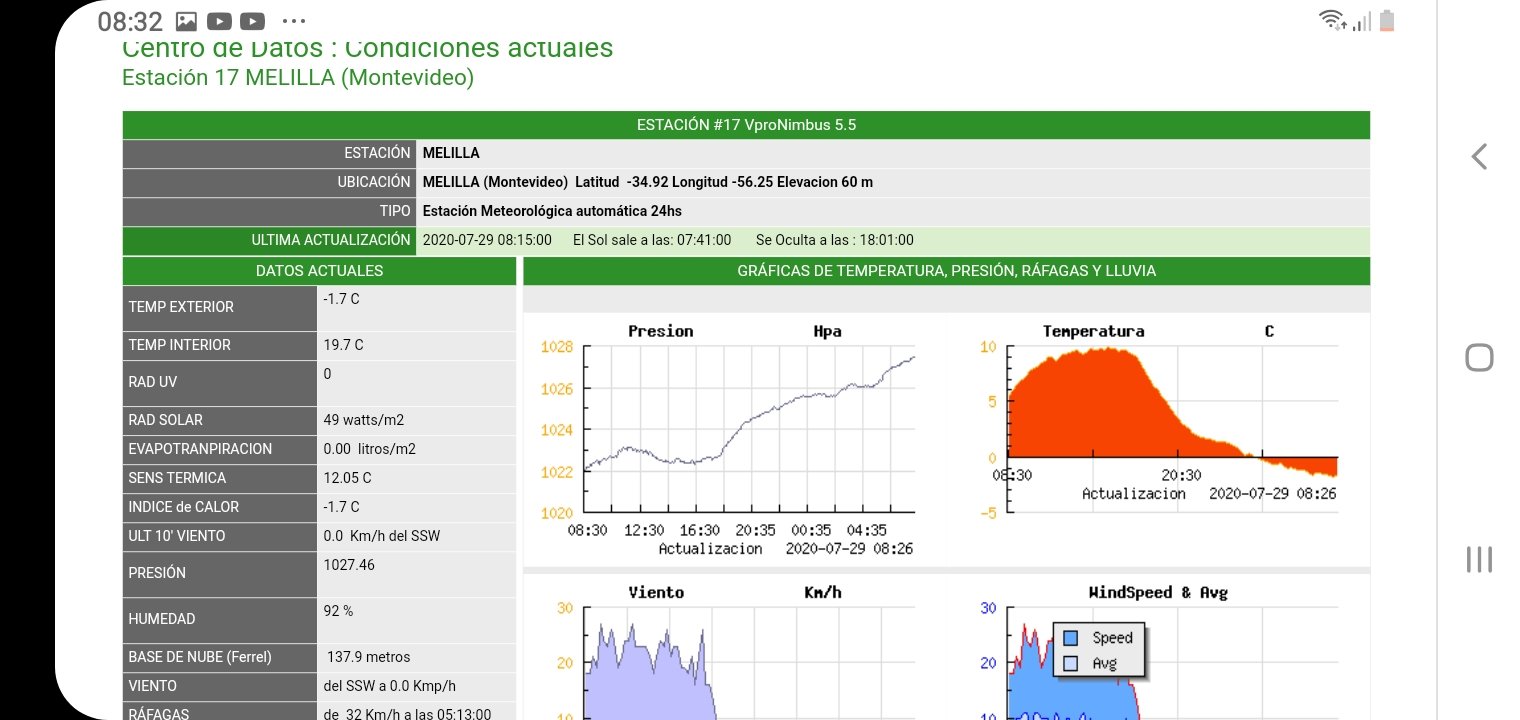Select the Speed legend color box
Screen dimensions: 1520x720
click(x=1070, y=638)
